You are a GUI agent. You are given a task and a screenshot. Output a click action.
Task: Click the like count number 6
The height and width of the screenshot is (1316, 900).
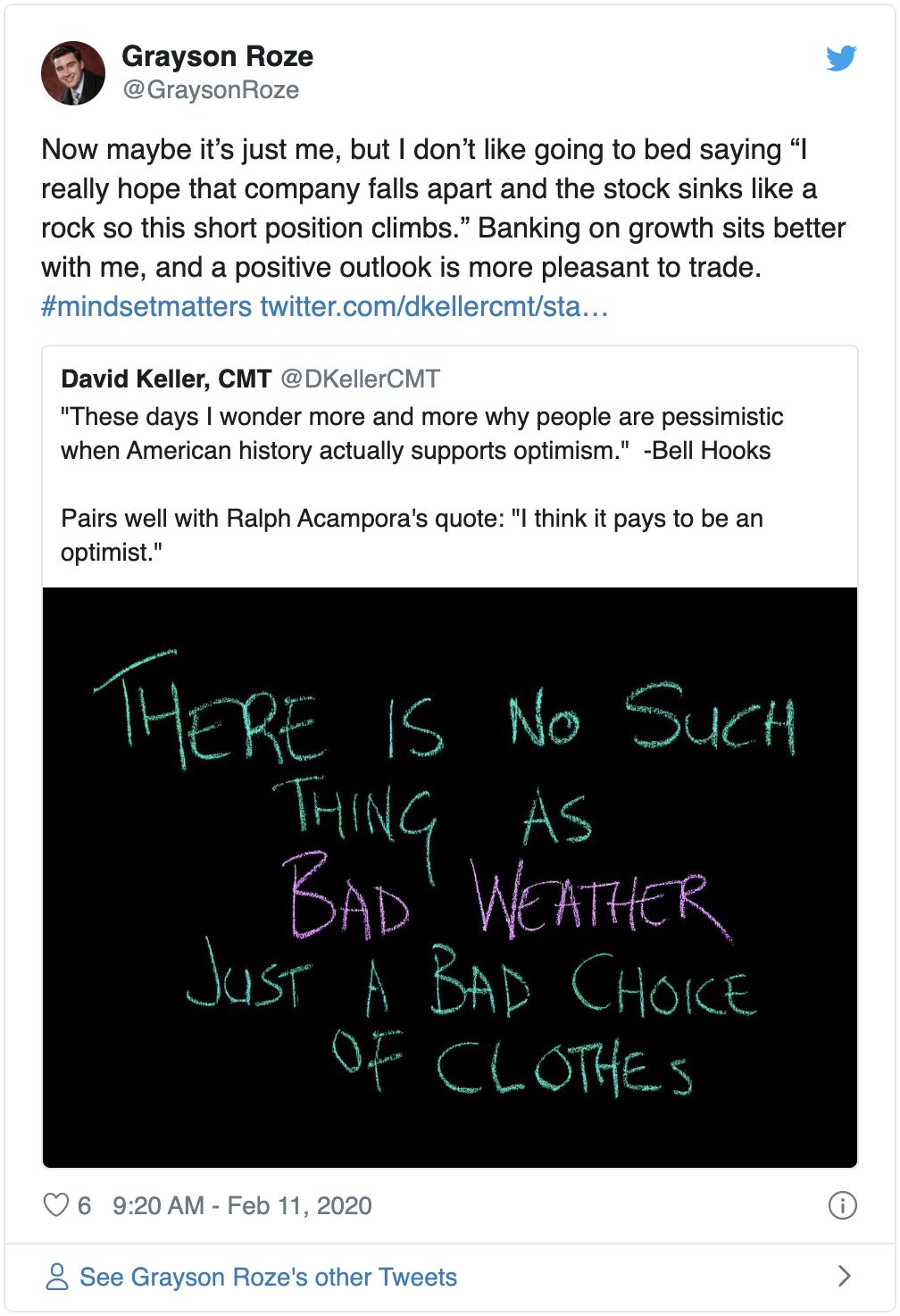84,1205
